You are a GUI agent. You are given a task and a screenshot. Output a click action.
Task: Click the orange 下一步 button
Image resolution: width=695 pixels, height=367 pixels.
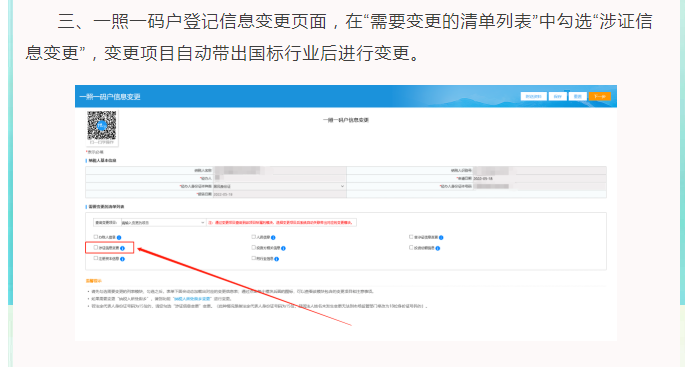click(x=600, y=97)
